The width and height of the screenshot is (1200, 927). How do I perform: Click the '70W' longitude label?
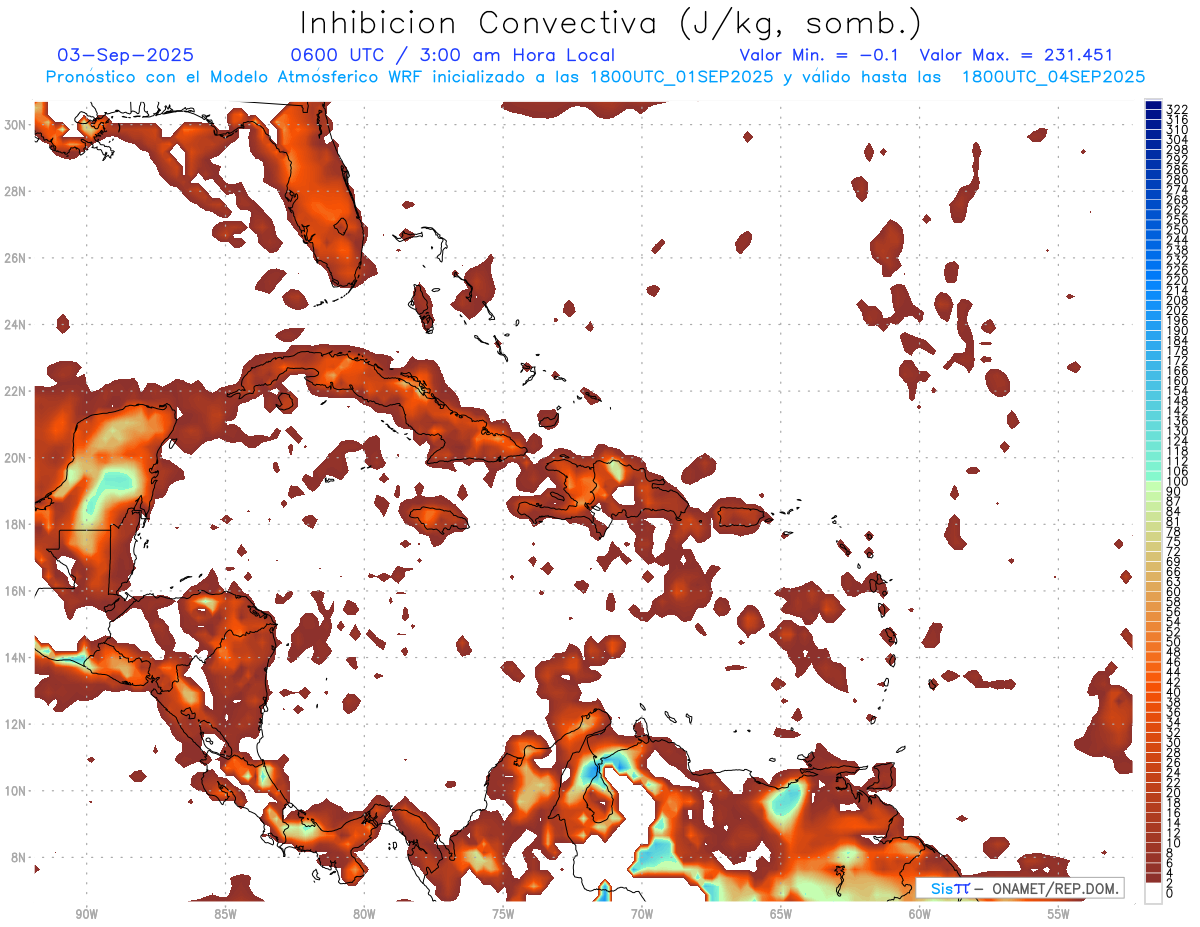pos(642,914)
